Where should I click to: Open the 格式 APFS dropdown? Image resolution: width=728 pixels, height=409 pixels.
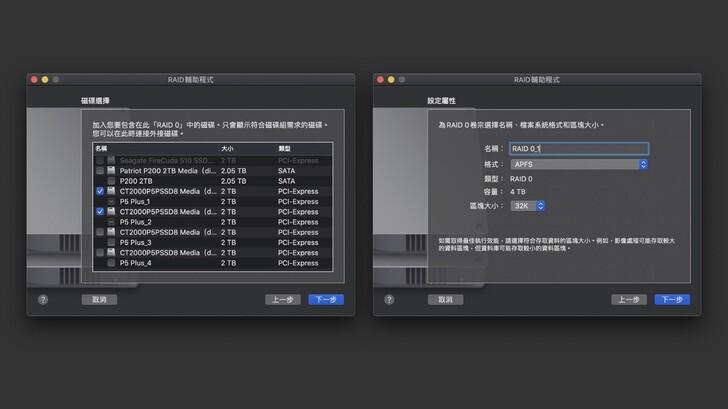tap(578, 164)
